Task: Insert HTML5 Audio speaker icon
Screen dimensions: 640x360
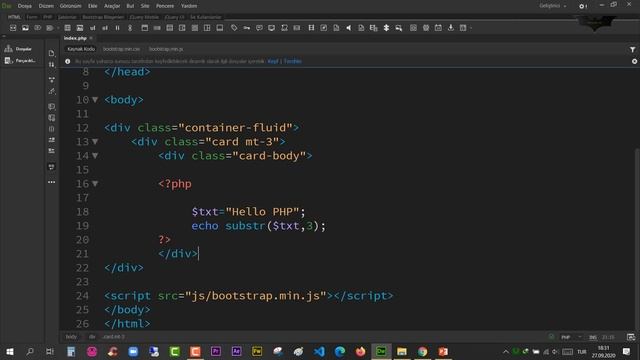Action: click(x=349, y=28)
